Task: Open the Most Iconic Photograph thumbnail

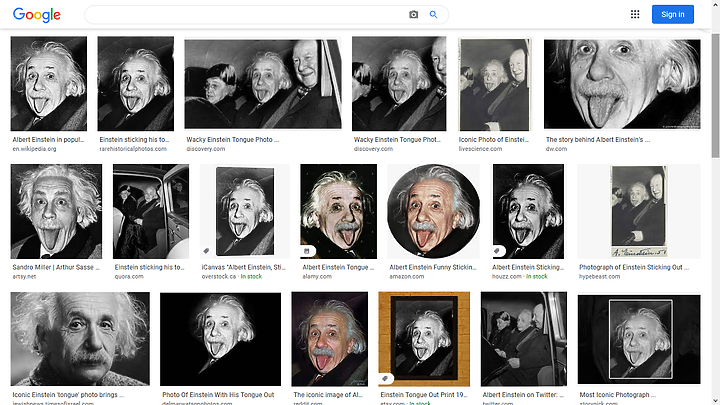Action: (639, 339)
